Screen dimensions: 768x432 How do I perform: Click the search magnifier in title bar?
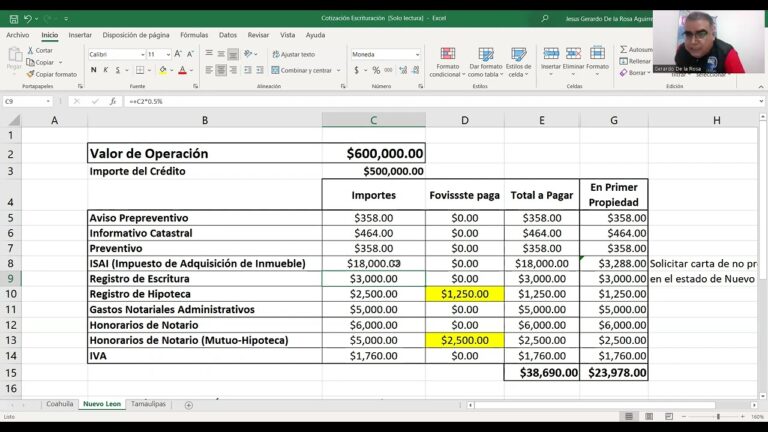545,19
